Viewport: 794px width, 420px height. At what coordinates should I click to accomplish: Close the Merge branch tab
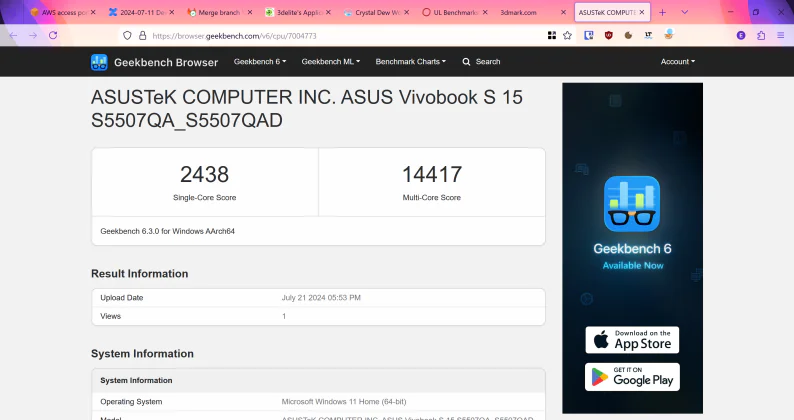click(250, 12)
